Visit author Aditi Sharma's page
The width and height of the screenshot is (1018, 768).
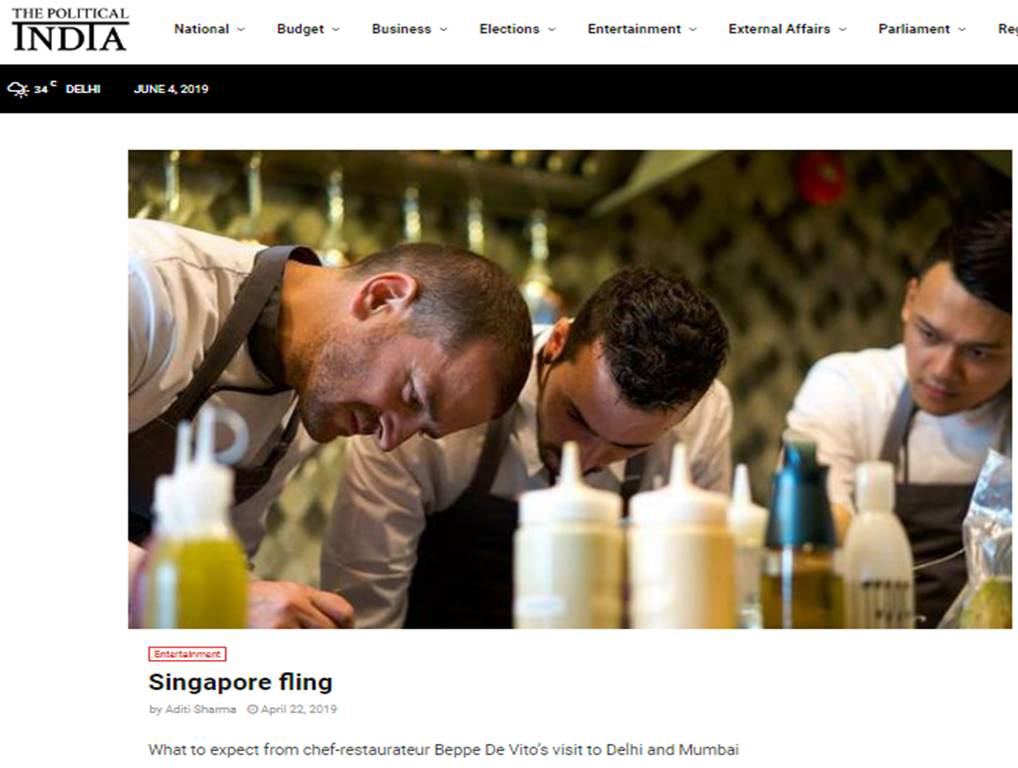click(x=201, y=710)
